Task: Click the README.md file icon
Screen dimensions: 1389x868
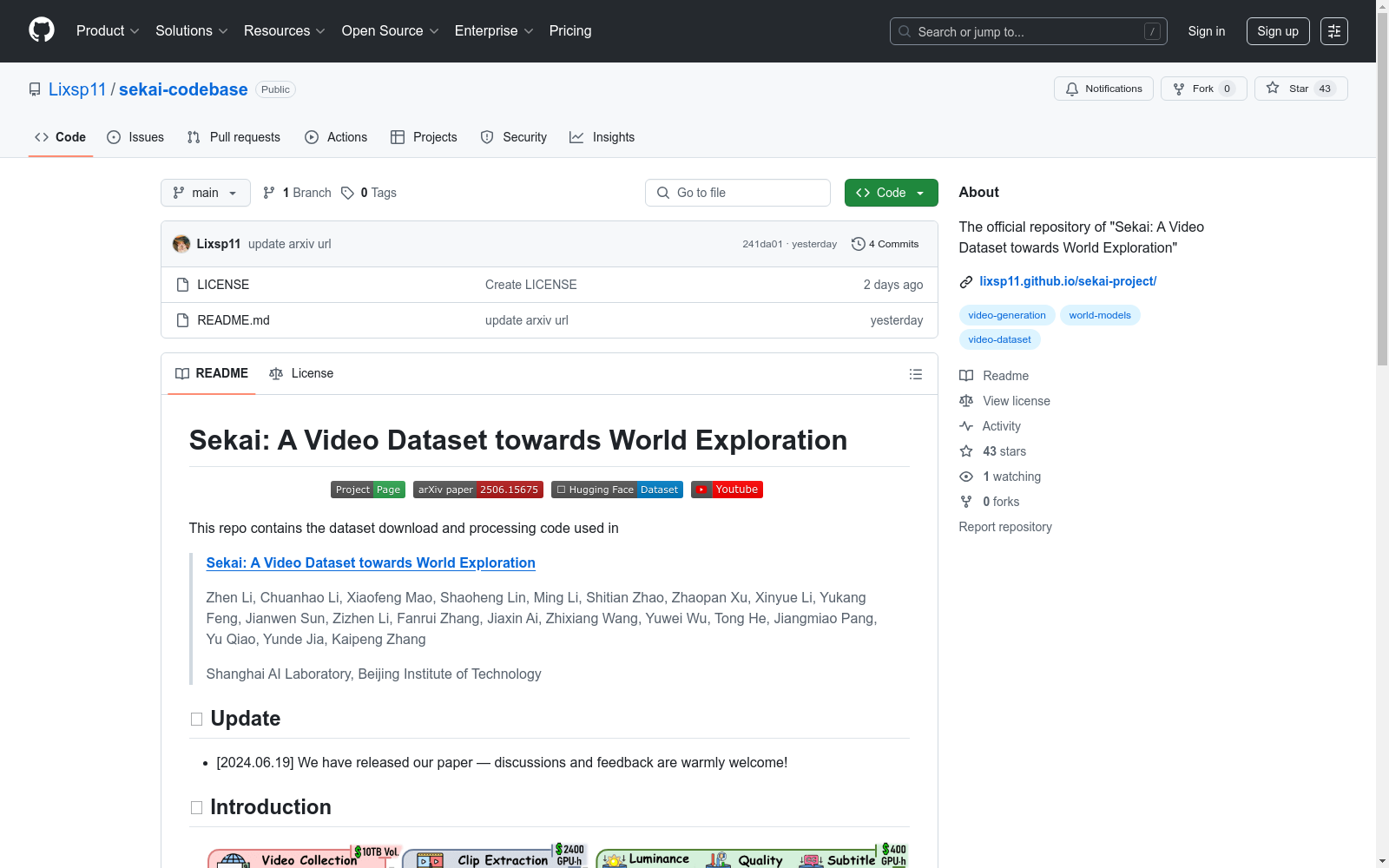Action: tap(182, 320)
